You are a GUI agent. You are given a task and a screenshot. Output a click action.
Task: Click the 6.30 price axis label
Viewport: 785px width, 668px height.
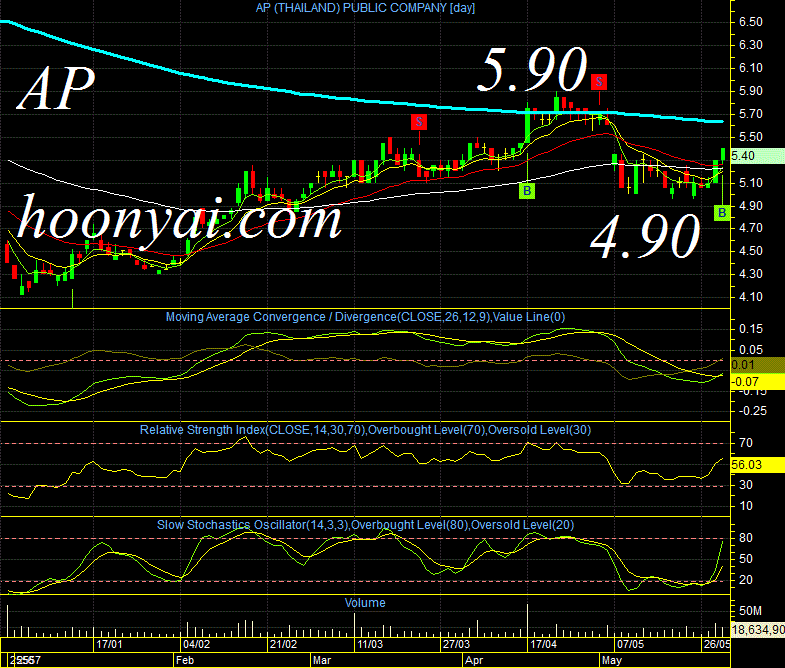point(750,45)
